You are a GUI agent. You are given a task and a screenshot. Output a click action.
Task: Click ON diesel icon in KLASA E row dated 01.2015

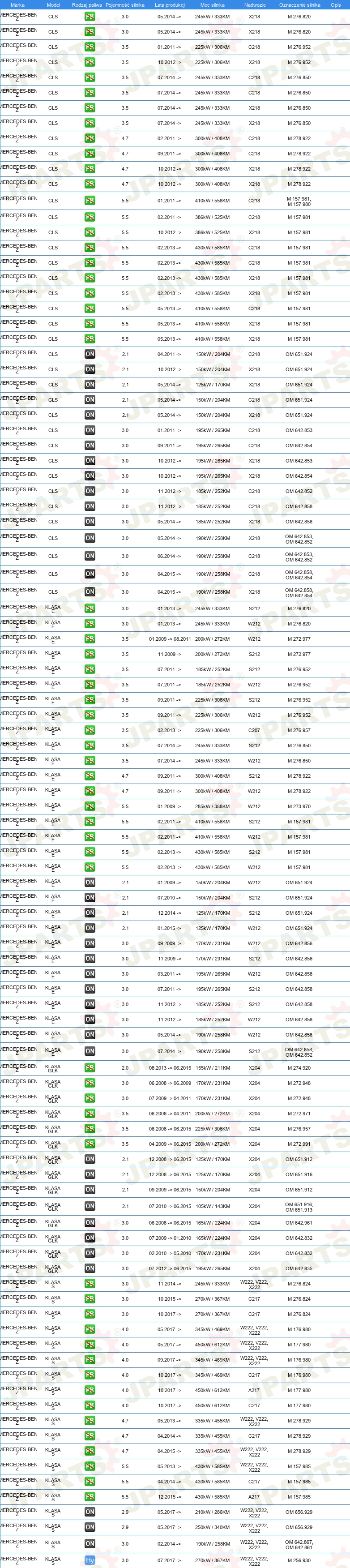90,928
